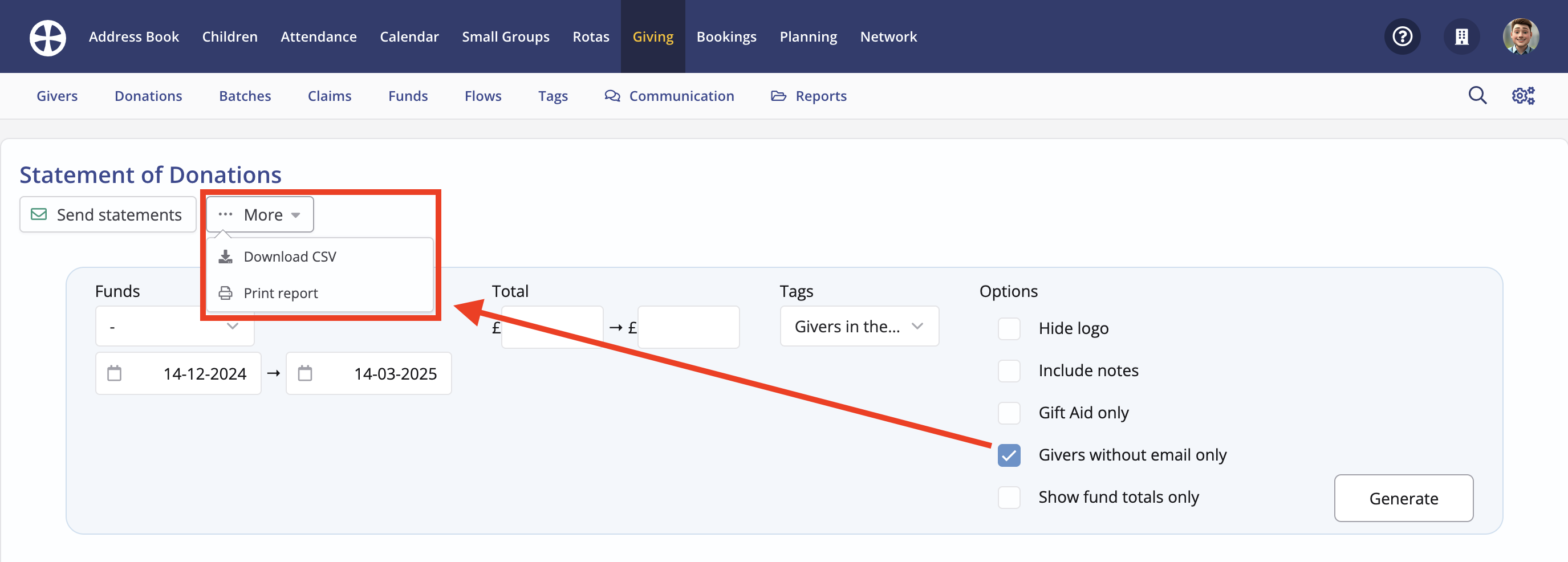The image size is (1568, 562).
Task: Untick Givers without email only
Action: 1009,455
